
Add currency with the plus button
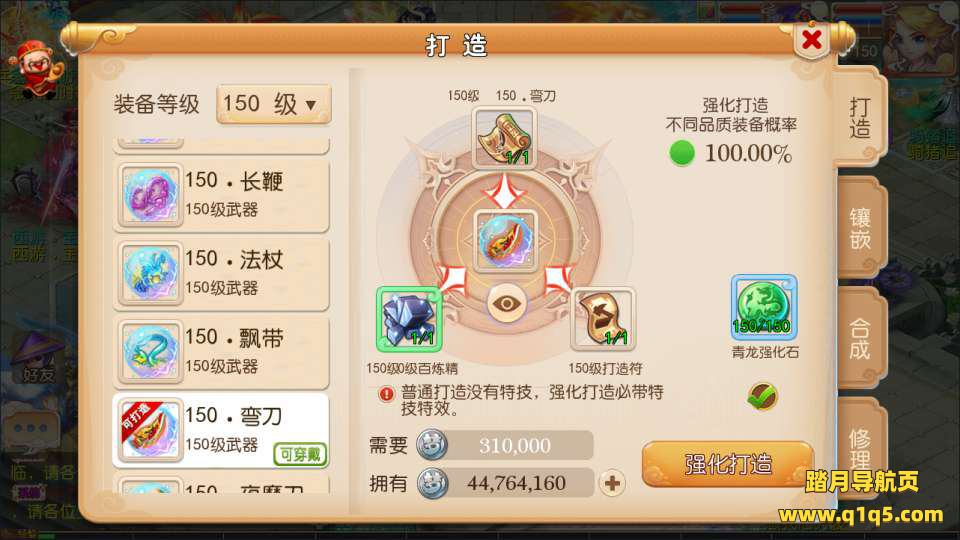click(612, 483)
